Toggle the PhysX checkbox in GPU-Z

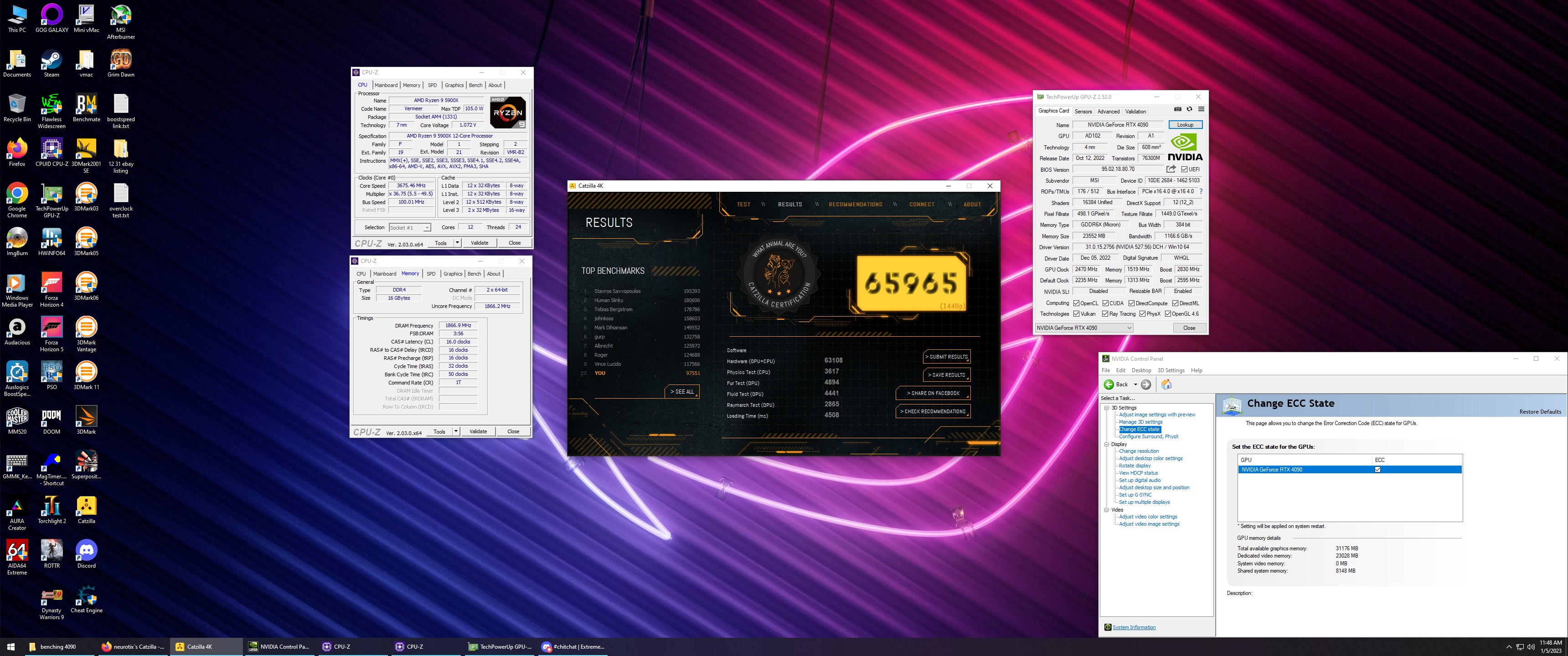click(x=1143, y=314)
